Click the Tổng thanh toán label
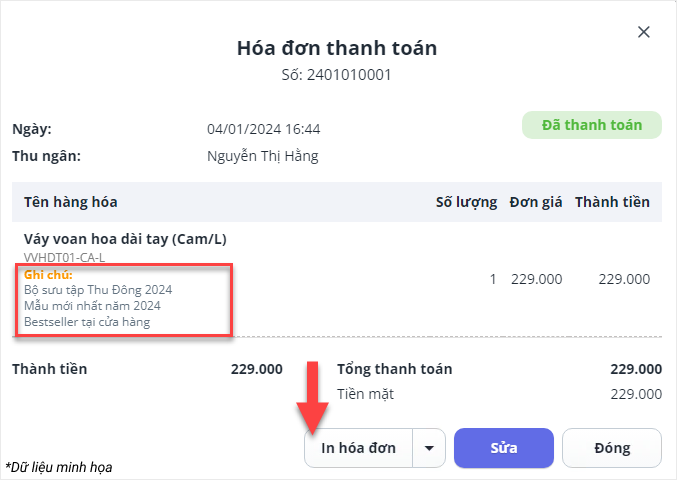 395,368
